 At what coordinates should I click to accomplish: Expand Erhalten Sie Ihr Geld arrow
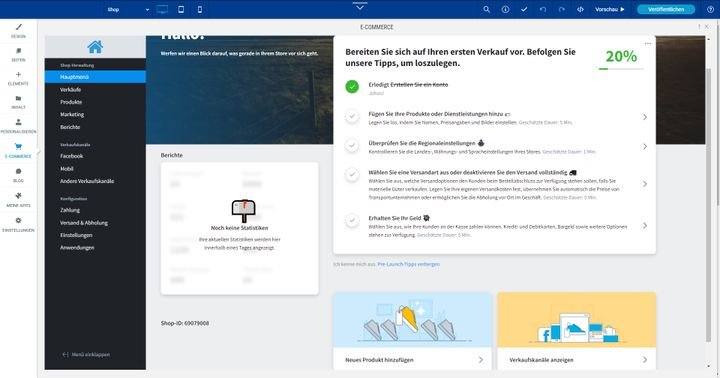pyautogui.click(x=645, y=226)
